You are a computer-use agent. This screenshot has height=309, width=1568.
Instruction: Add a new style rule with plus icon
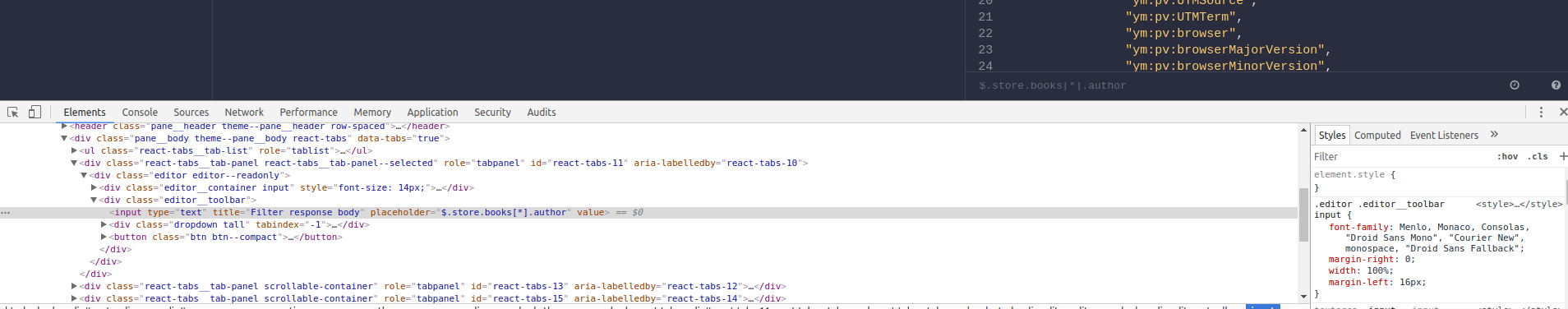(1563, 156)
